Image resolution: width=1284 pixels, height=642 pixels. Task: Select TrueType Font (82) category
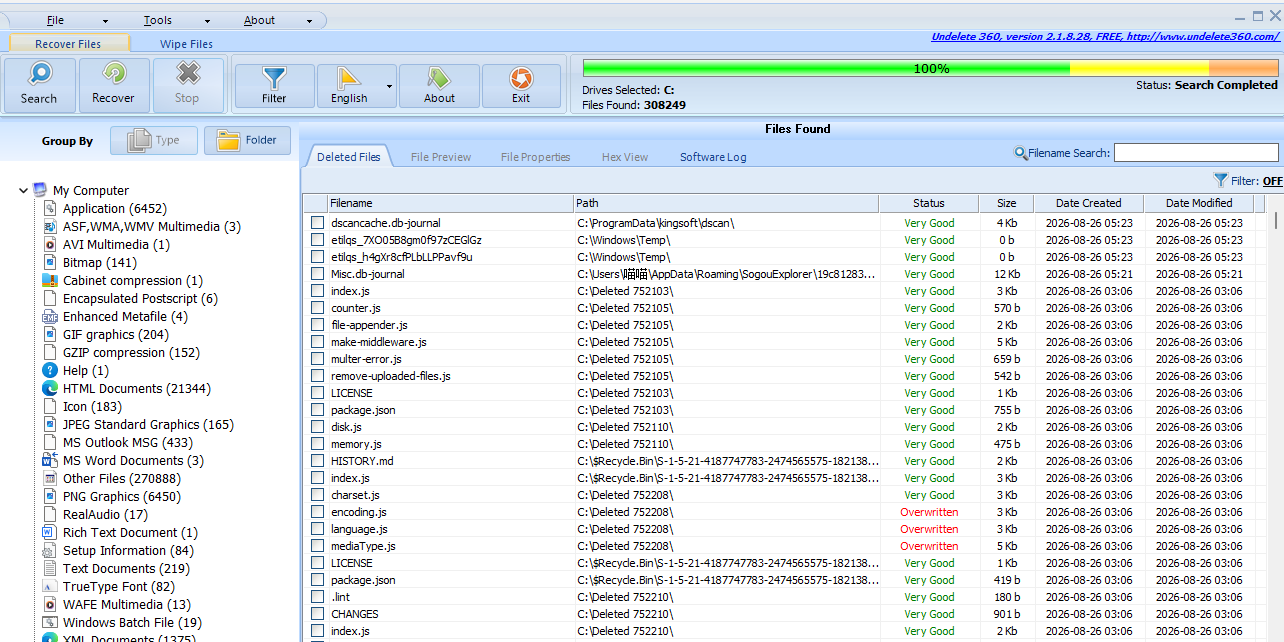119,586
